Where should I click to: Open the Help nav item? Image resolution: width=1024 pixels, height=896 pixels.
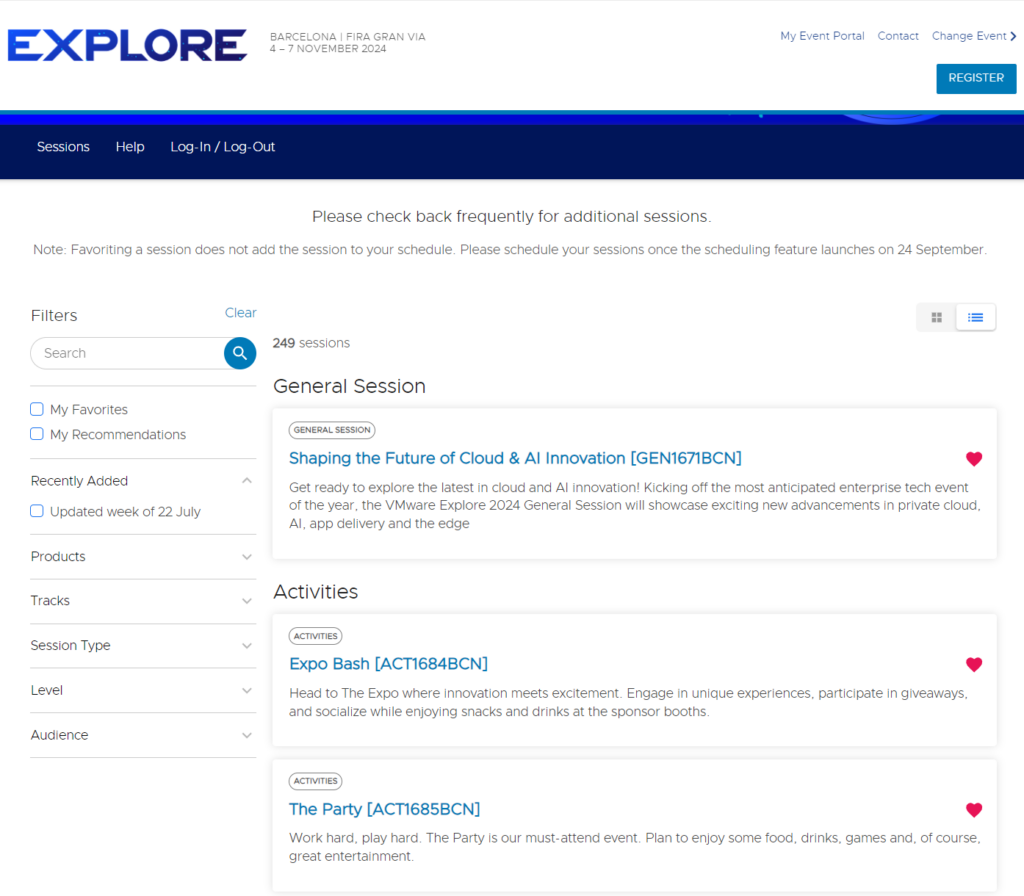point(130,147)
